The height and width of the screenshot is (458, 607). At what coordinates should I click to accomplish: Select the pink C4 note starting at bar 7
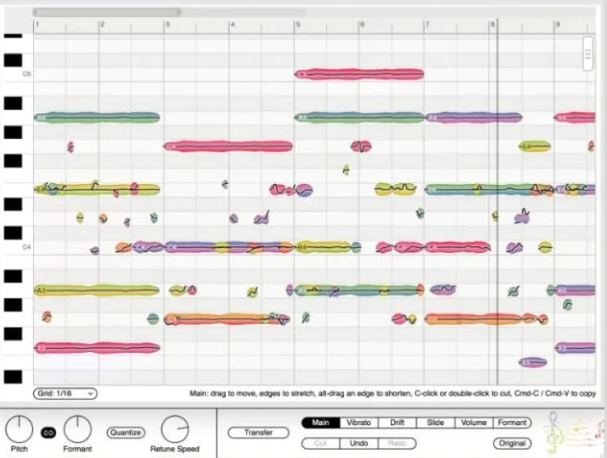click(x=458, y=247)
